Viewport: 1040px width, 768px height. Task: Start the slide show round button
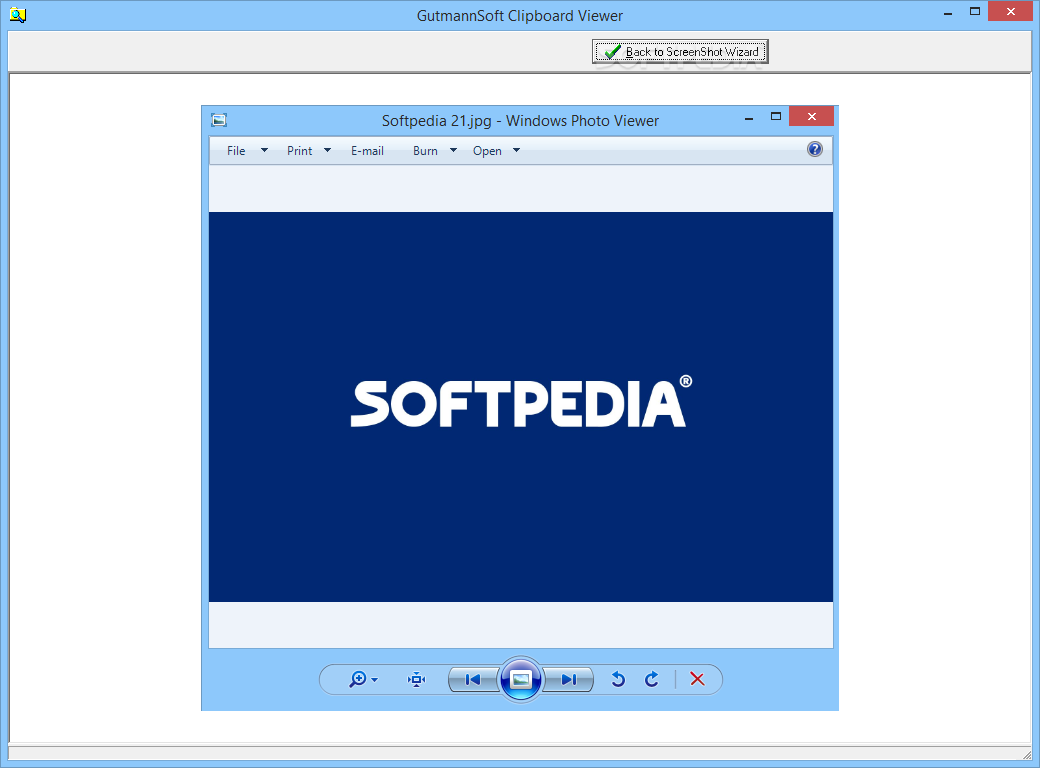coord(521,679)
